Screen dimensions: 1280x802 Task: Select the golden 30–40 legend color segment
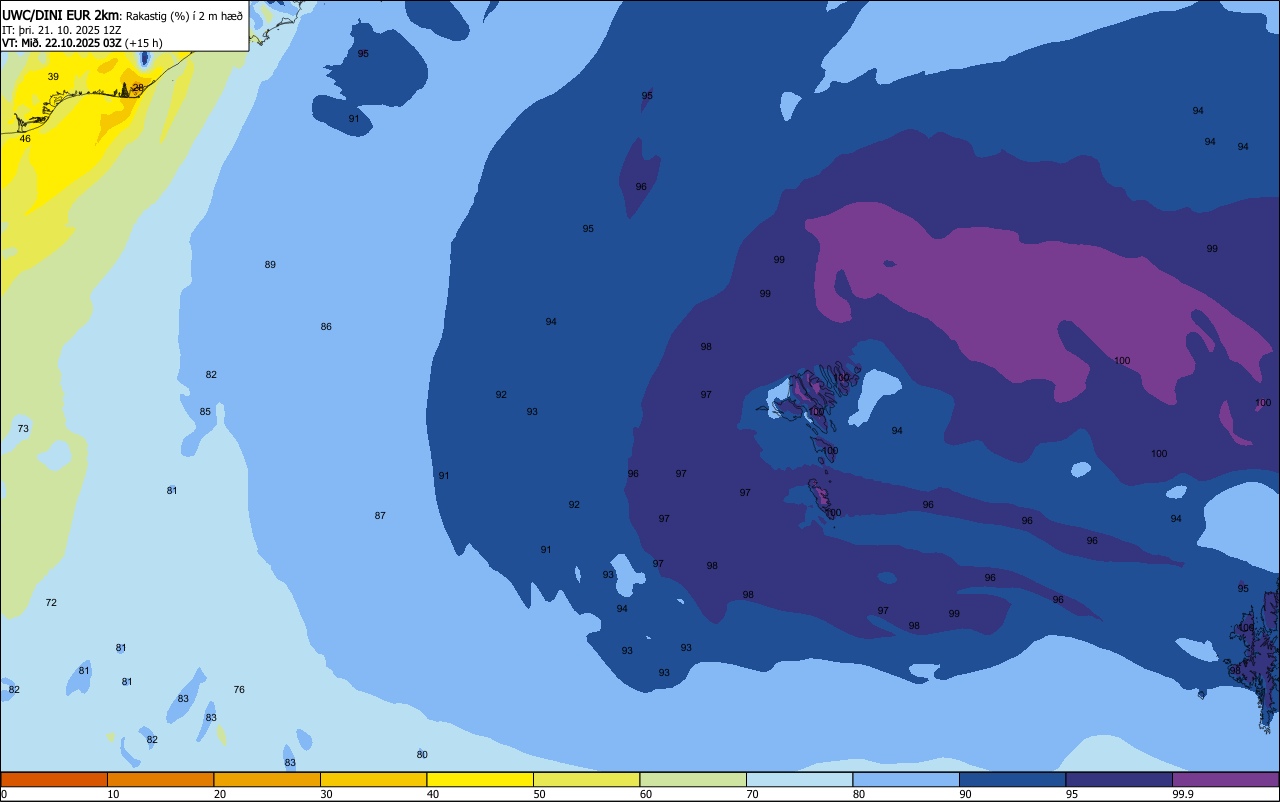click(373, 779)
